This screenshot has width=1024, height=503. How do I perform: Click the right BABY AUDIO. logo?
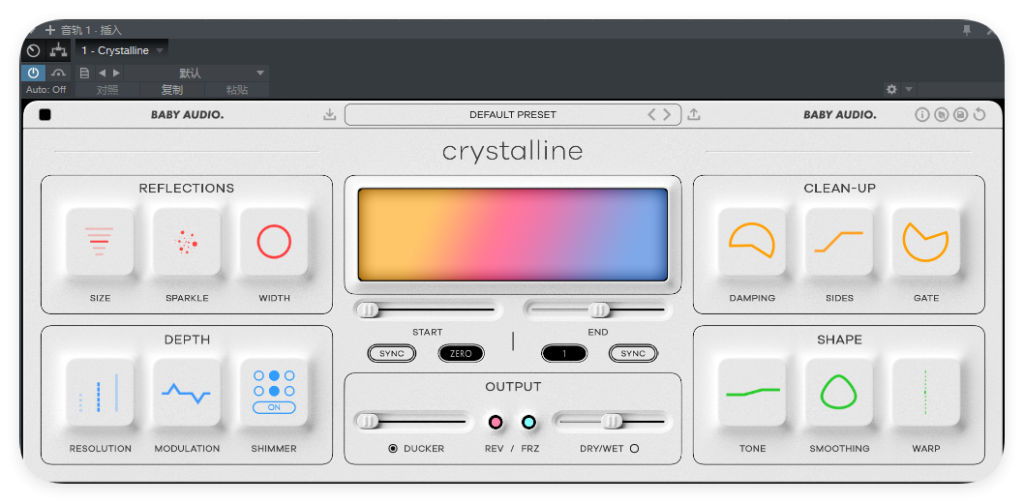[840, 115]
